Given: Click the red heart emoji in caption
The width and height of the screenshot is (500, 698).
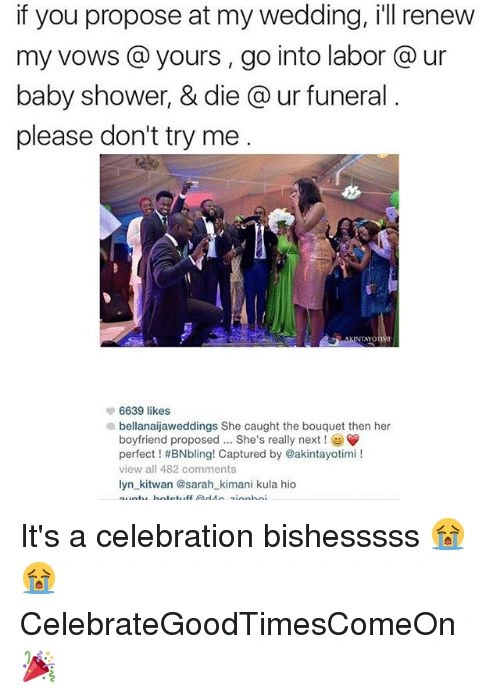Looking at the screenshot, I should [x=352, y=440].
